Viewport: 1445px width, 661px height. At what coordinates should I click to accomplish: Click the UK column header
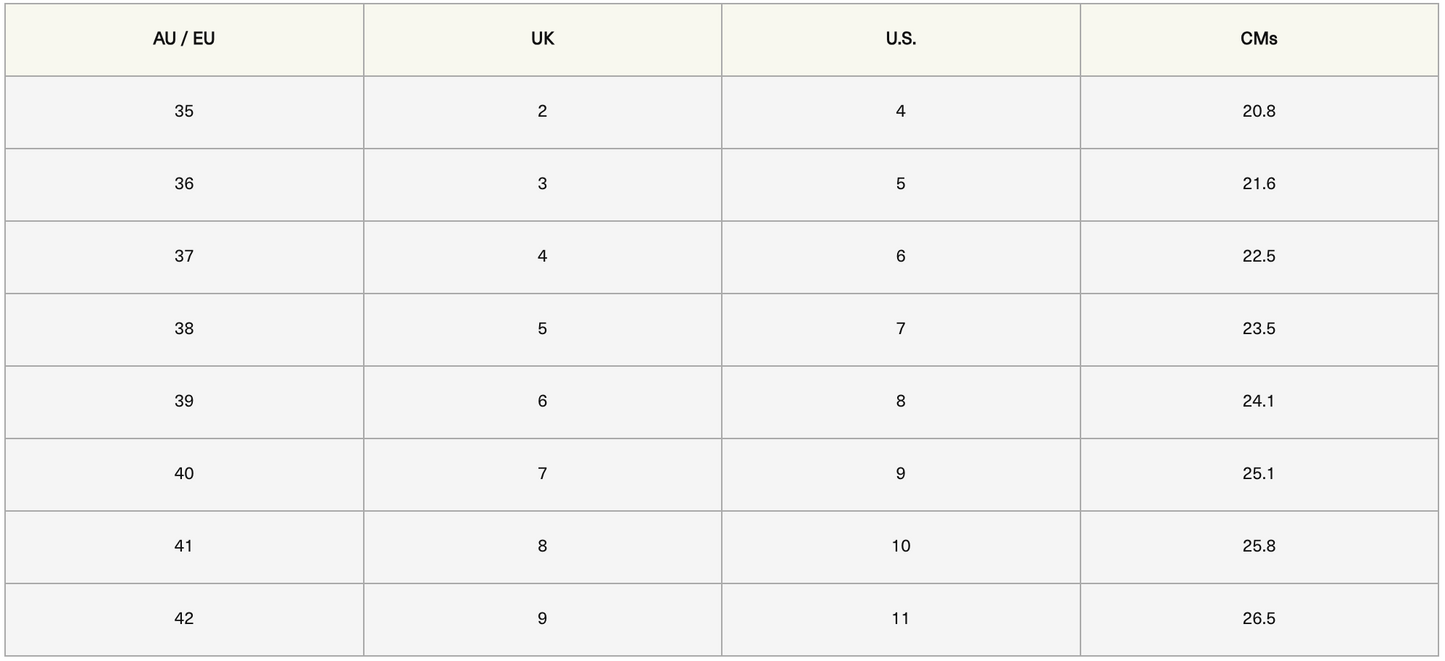pyautogui.click(x=542, y=40)
